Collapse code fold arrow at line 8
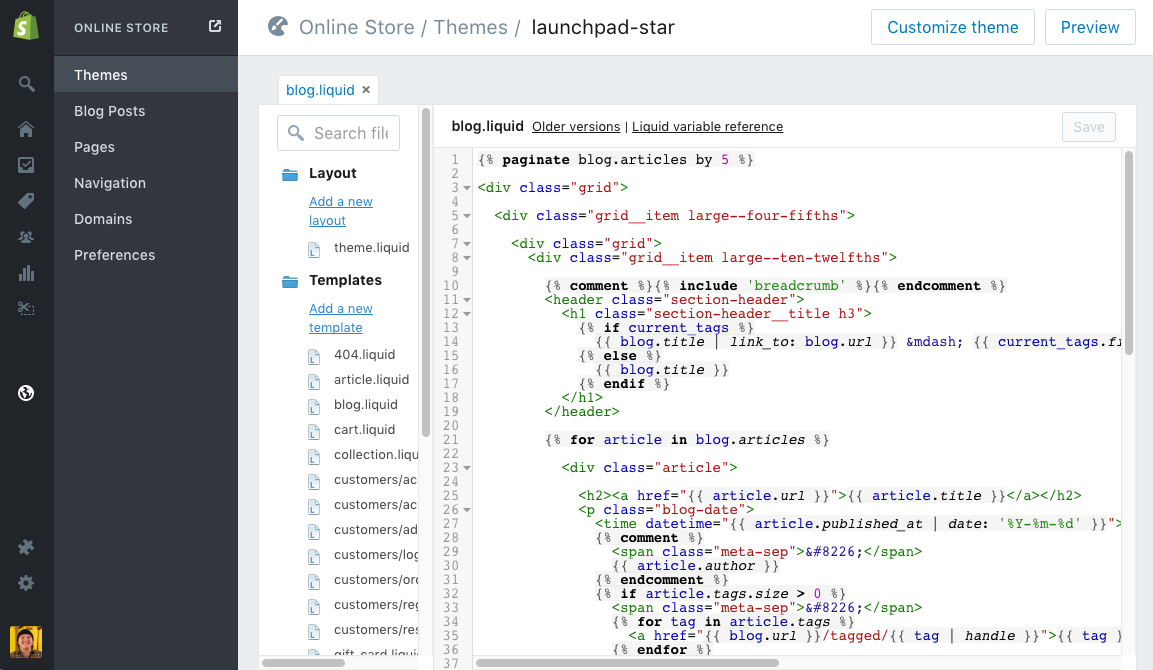The height and width of the screenshot is (670, 1153). click(x=467, y=258)
